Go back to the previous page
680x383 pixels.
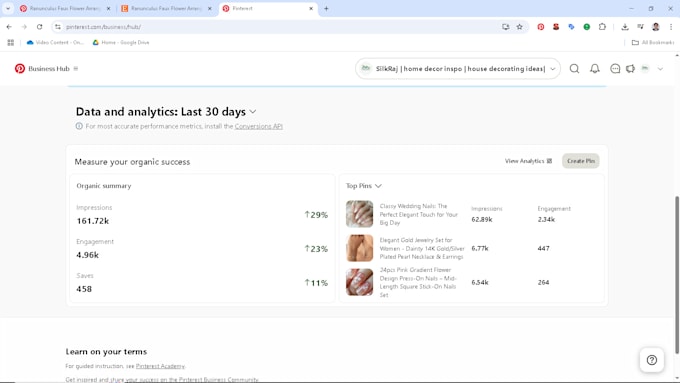coord(9,27)
